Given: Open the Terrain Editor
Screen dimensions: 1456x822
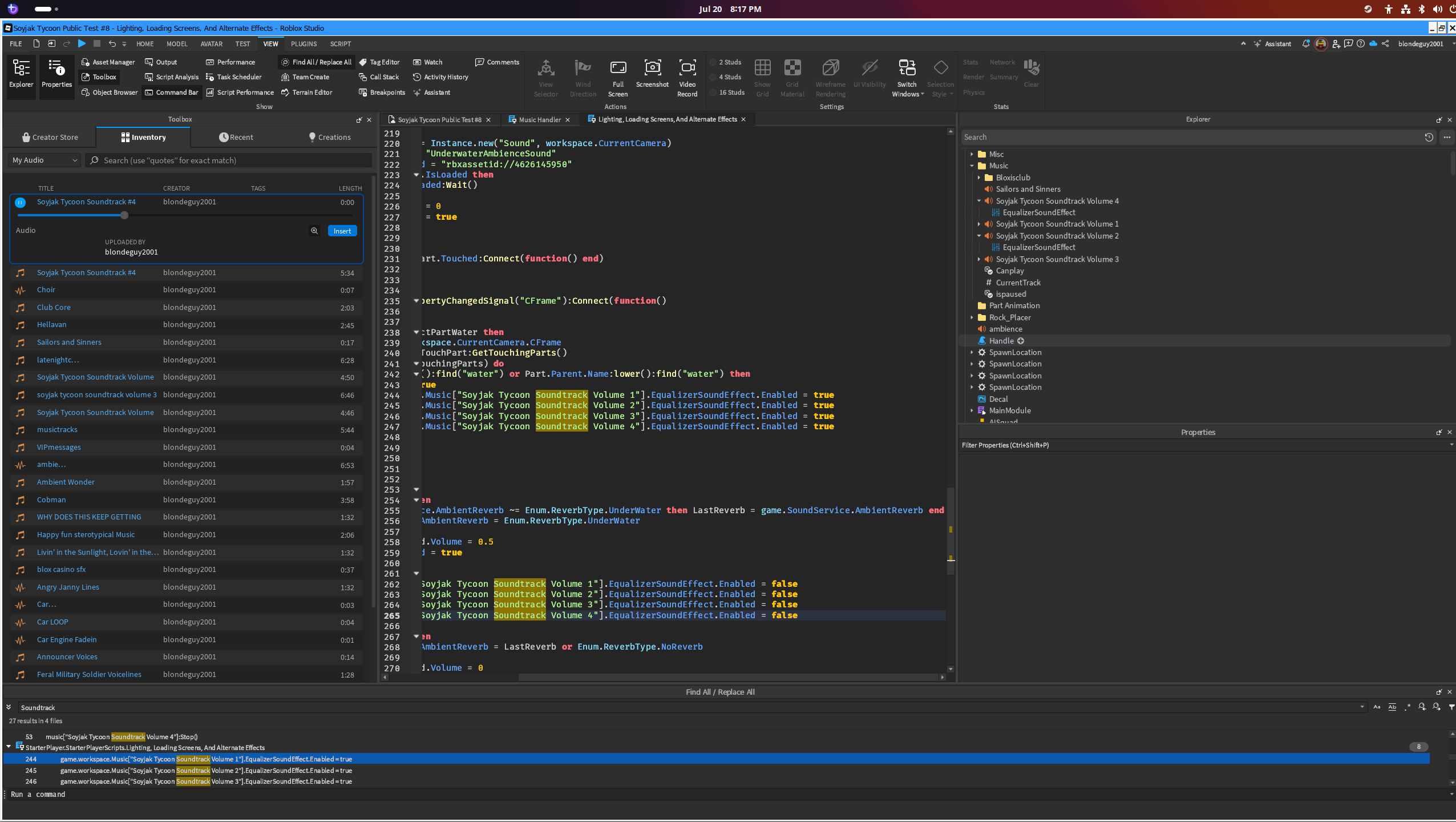Looking at the screenshot, I should point(306,92).
